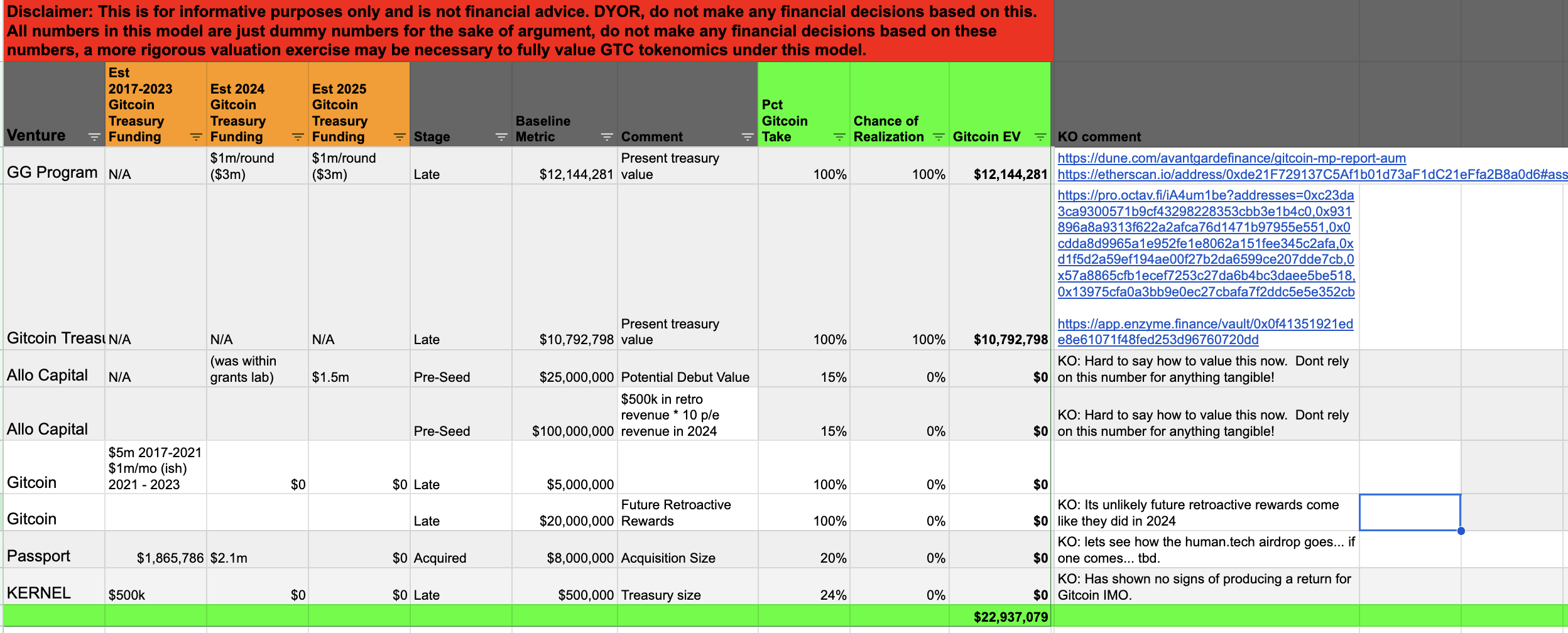Select the '$5m 2017-2021 $1m/mo' funding cell
Image resolution: width=1568 pixels, height=633 pixels.
tap(156, 467)
